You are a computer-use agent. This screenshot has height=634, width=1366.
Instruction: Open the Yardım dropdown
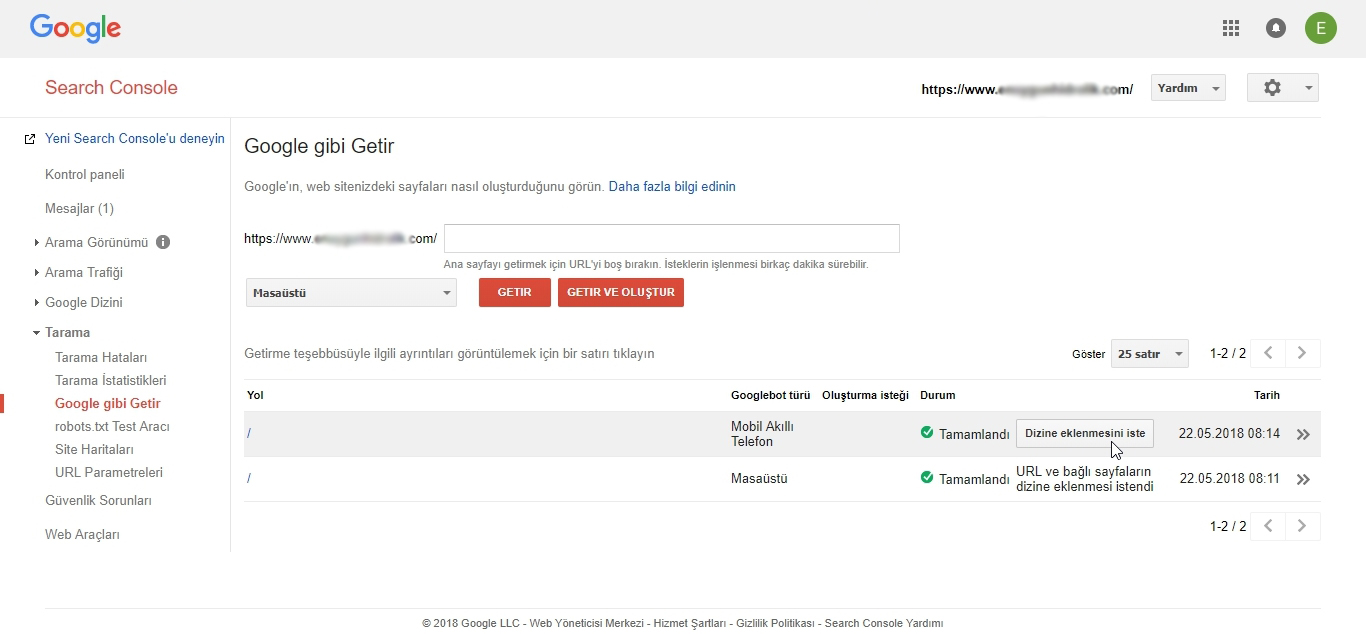pyautogui.click(x=1188, y=88)
